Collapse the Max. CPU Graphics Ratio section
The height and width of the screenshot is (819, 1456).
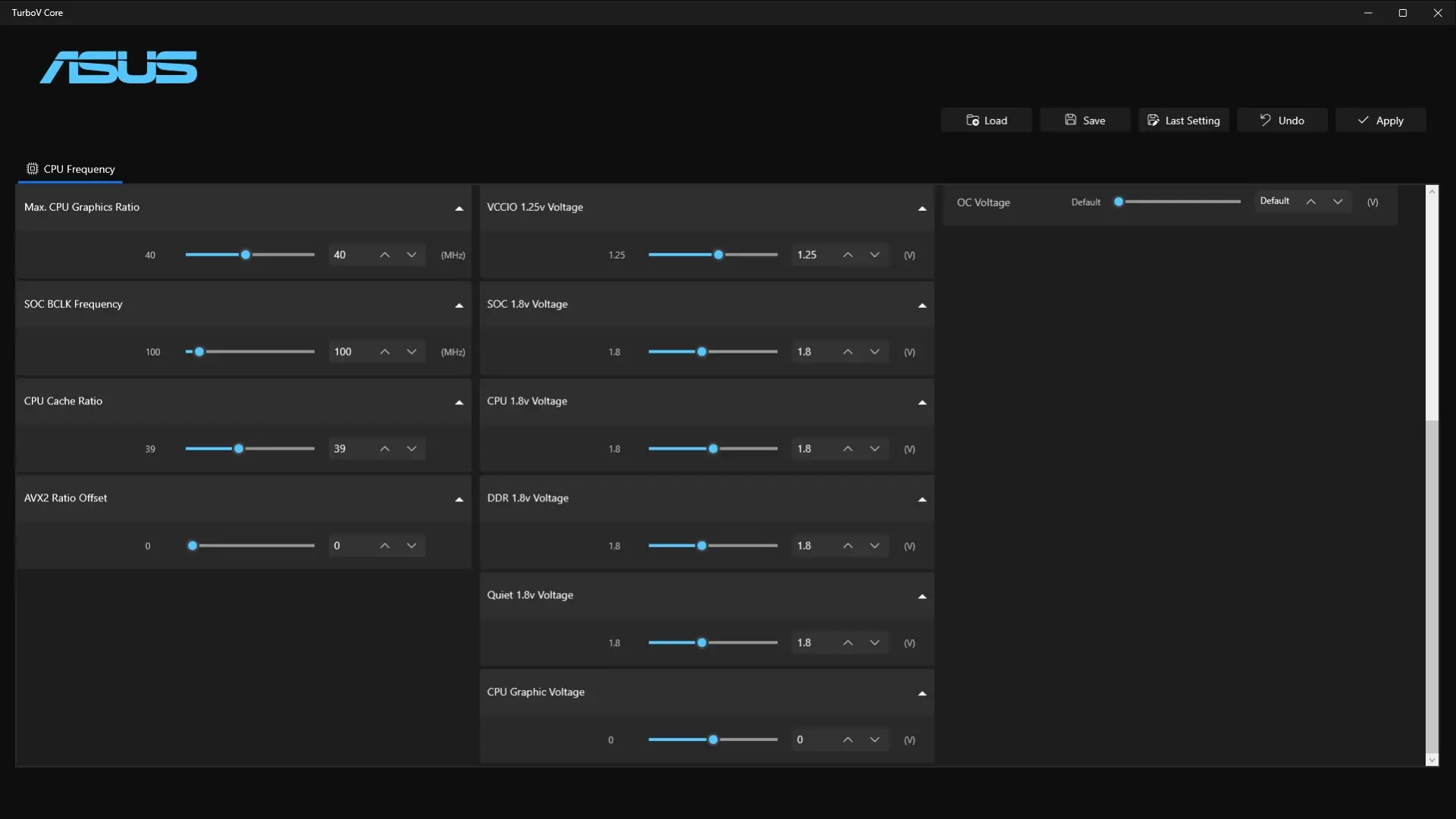[459, 208]
